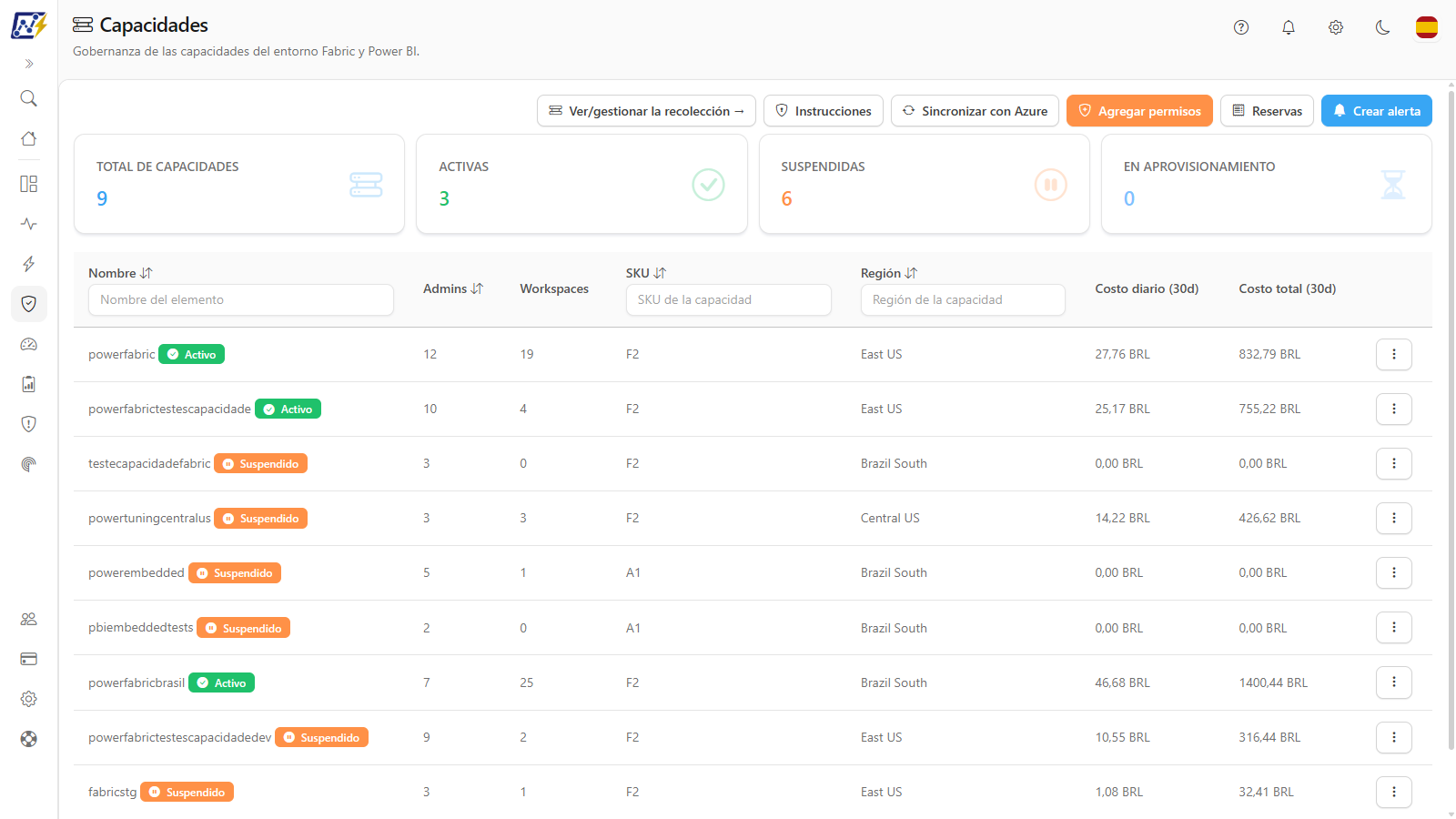This screenshot has width=1456, height=819.
Task: Open the shield alert icon in sidebar
Action: click(x=29, y=424)
